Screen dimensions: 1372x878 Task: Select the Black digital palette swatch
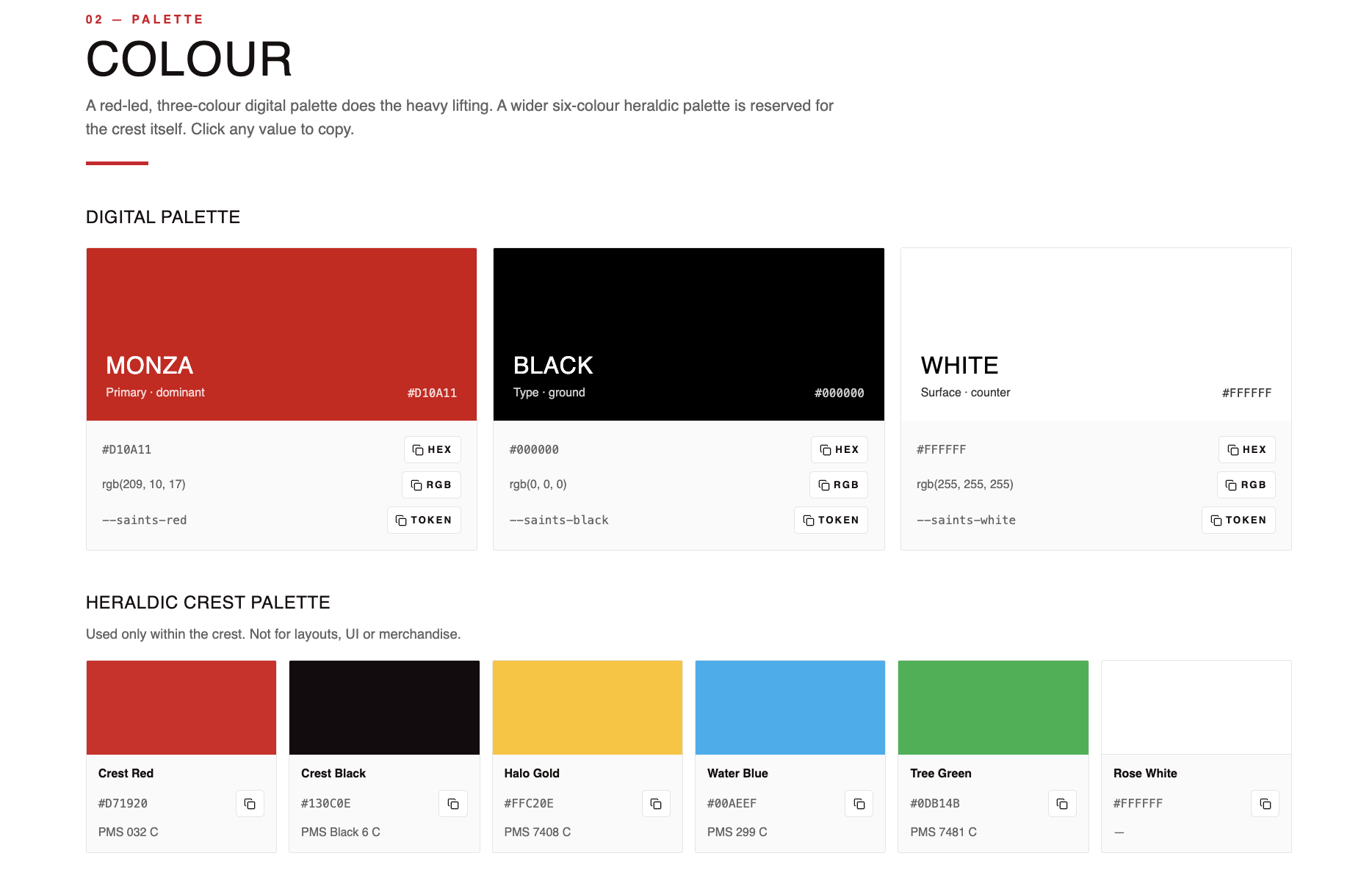point(689,334)
